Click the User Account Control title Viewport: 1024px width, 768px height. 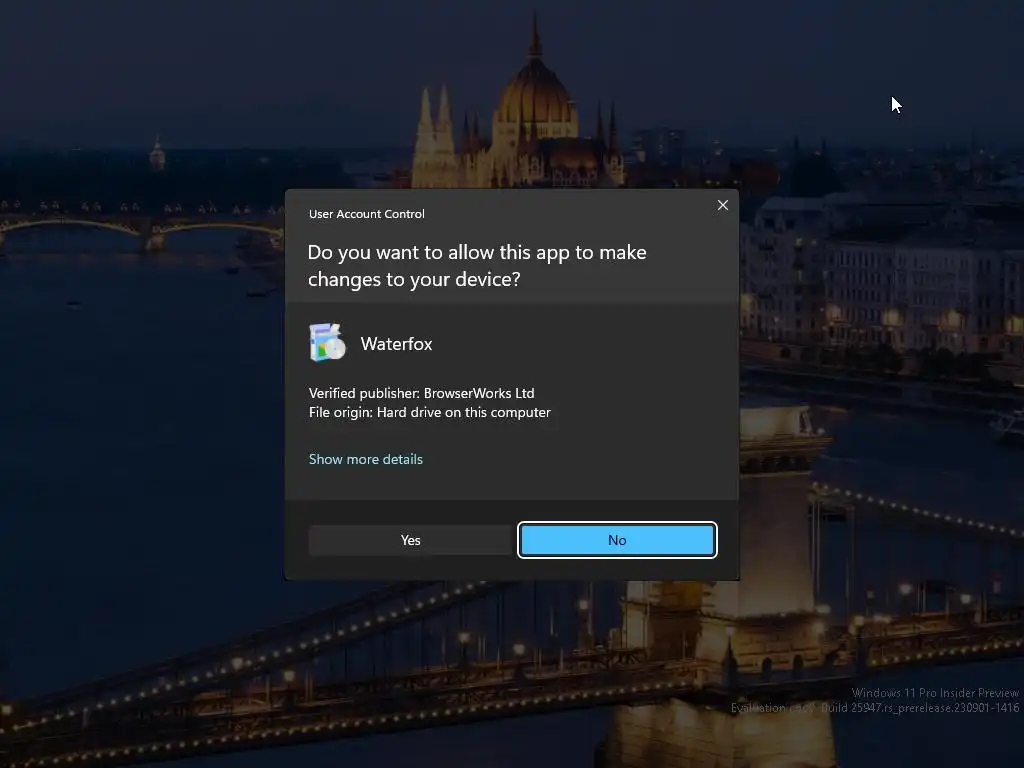[x=366, y=214]
